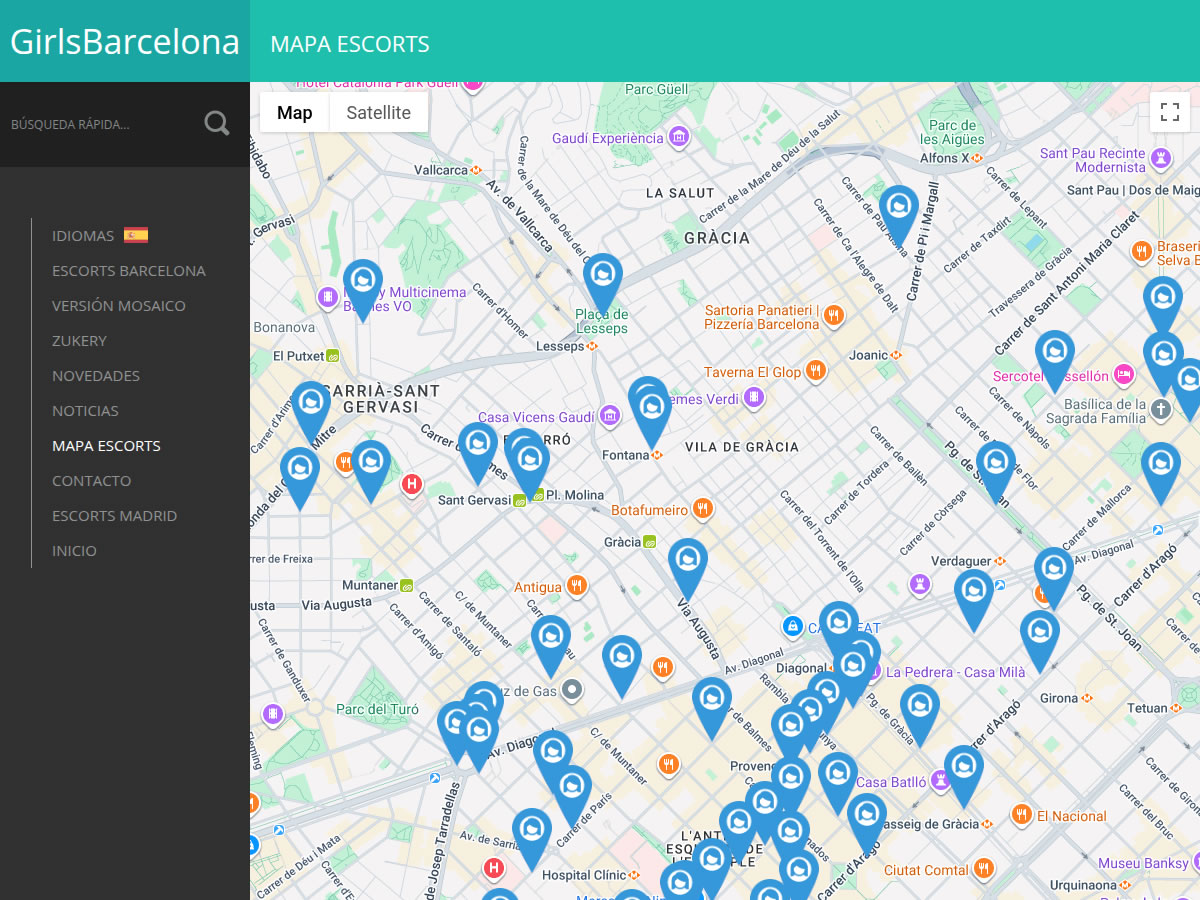This screenshot has width=1200, height=900.
Task: Open the Gaudí Experiència purple POI icon
Action: click(x=678, y=136)
